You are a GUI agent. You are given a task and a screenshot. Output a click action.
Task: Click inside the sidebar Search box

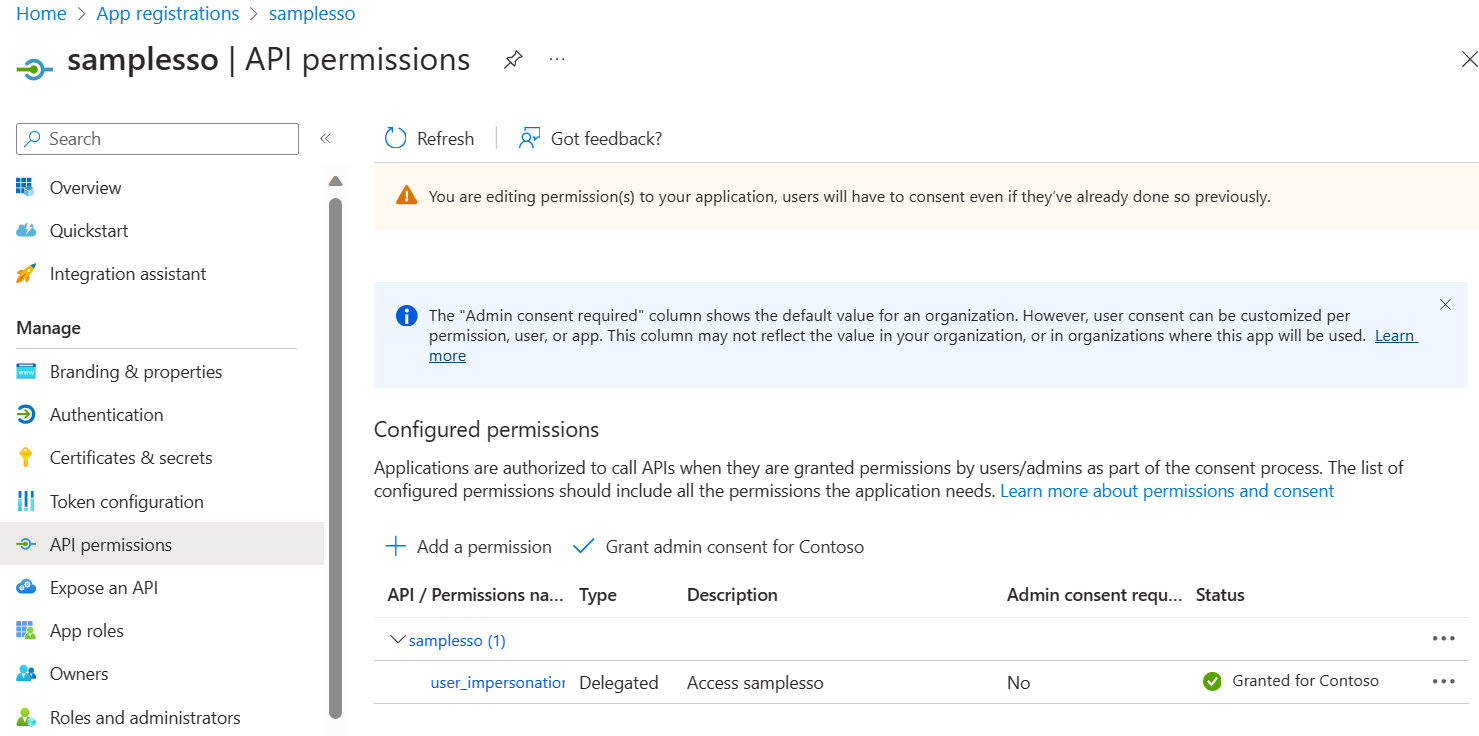[157, 138]
